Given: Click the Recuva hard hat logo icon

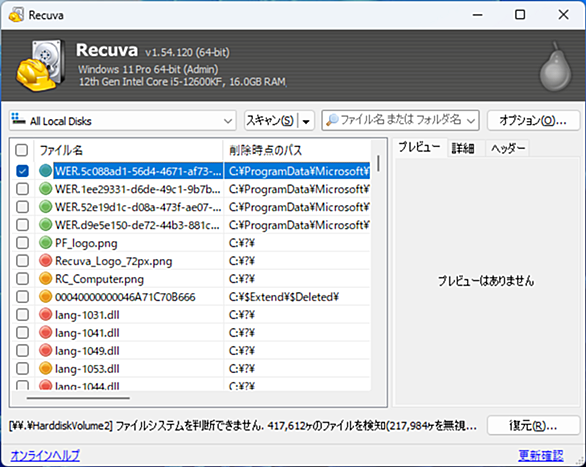Looking at the screenshot, I should point(40,66).
